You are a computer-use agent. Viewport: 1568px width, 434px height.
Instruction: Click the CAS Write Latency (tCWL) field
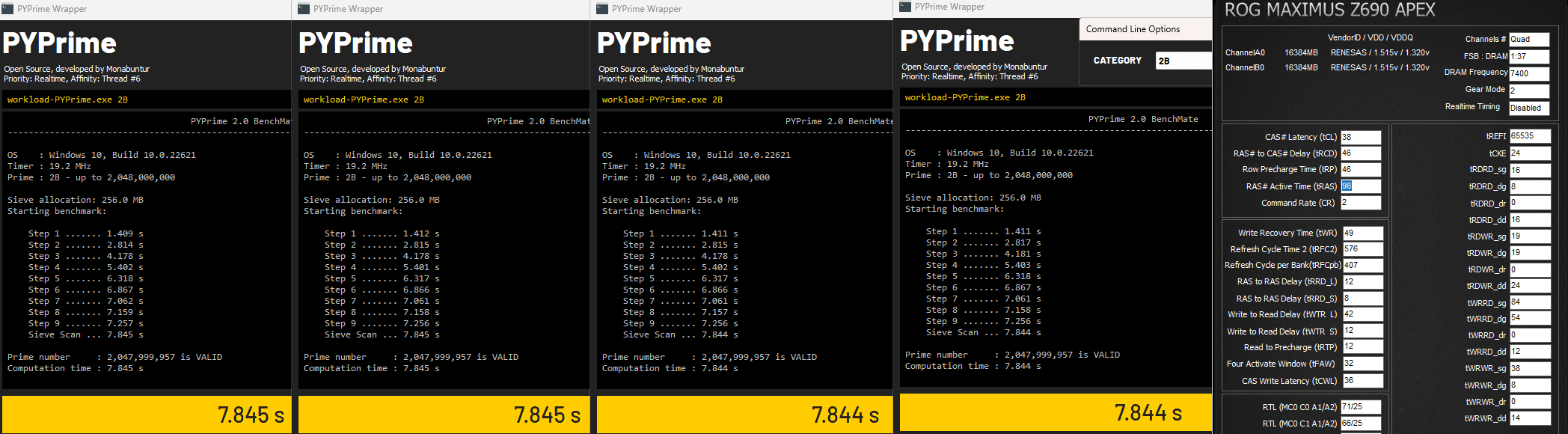1363,381
